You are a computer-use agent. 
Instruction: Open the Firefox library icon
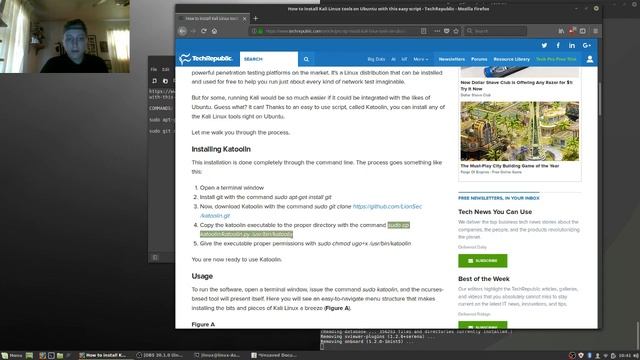561,31
